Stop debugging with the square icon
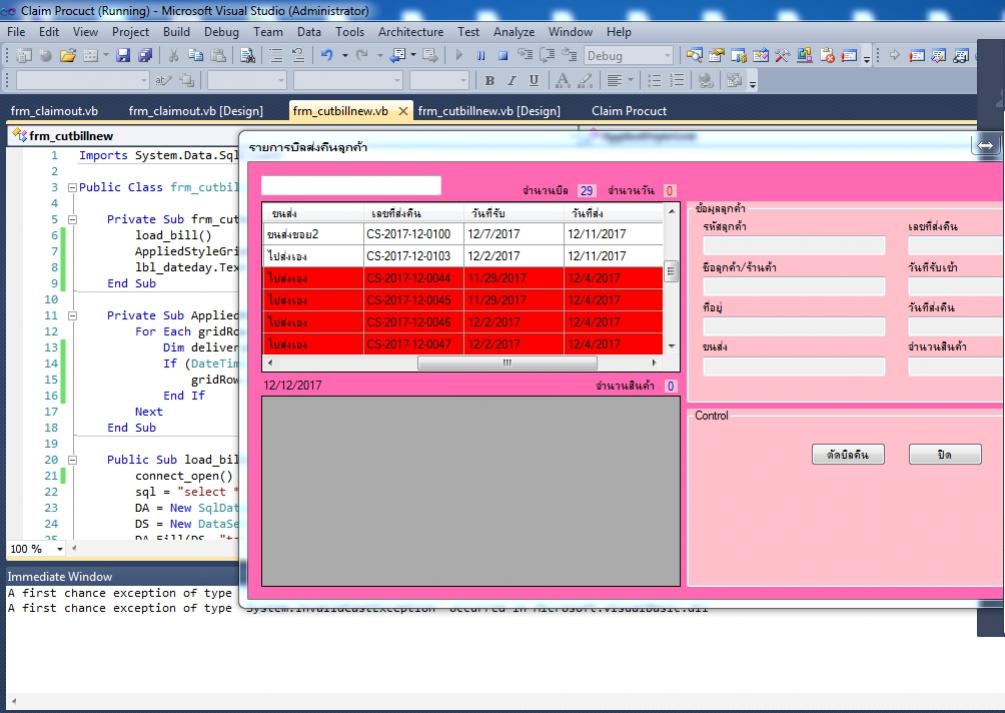 click(x=503, y=56)
